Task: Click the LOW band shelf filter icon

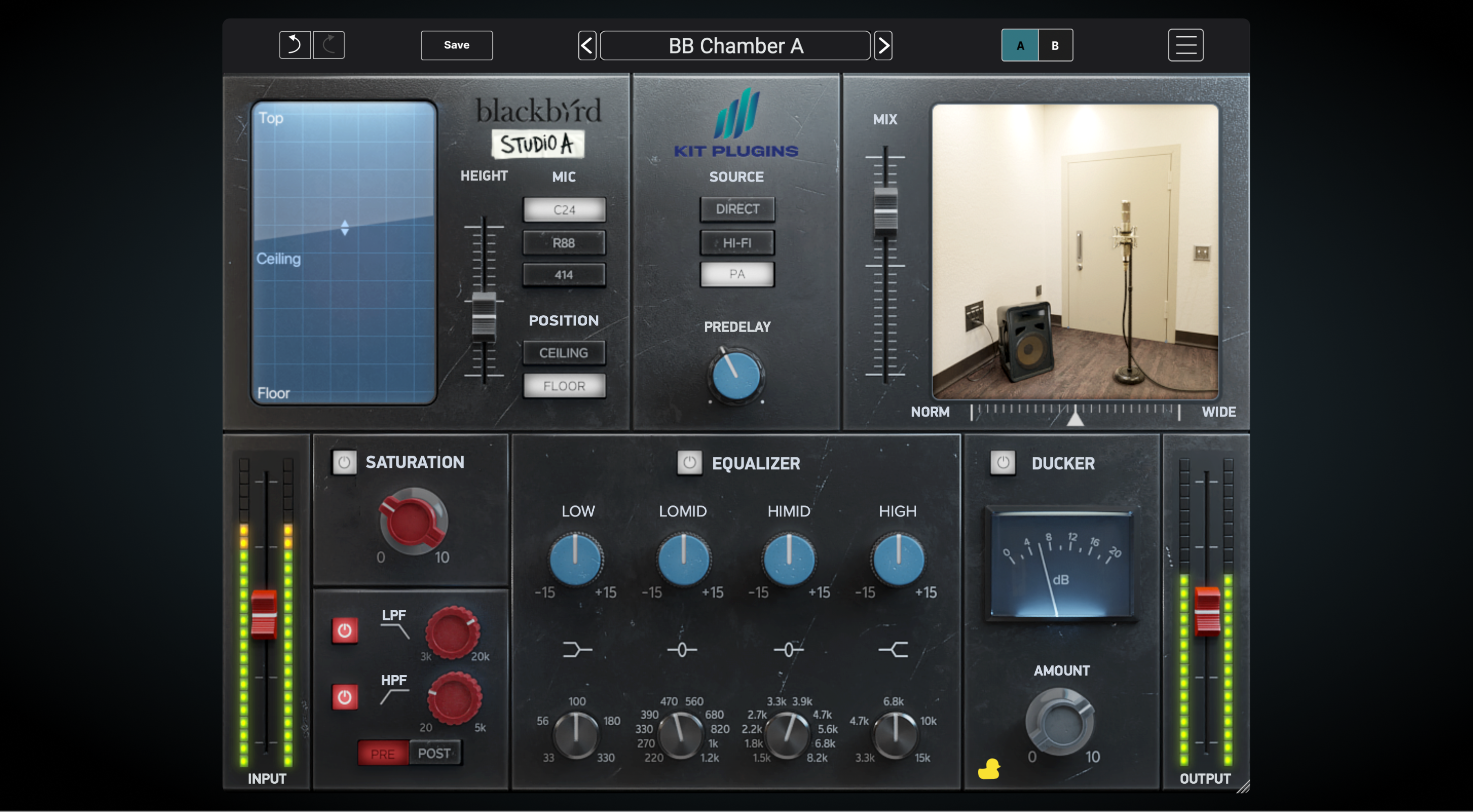Action: click(x=577, y=650)
